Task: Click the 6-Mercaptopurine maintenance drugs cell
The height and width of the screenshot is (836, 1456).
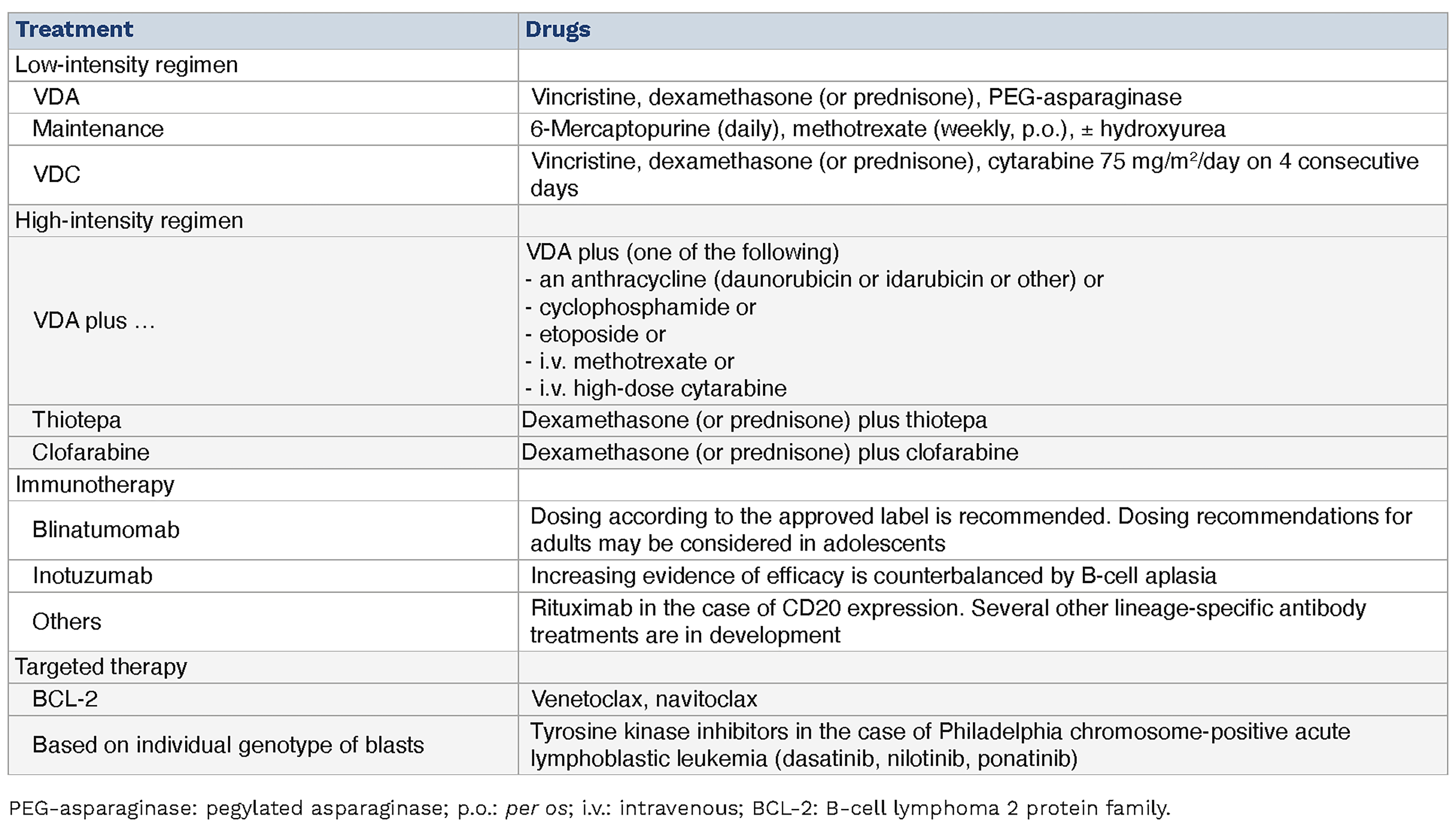Action: pos(877,129)
